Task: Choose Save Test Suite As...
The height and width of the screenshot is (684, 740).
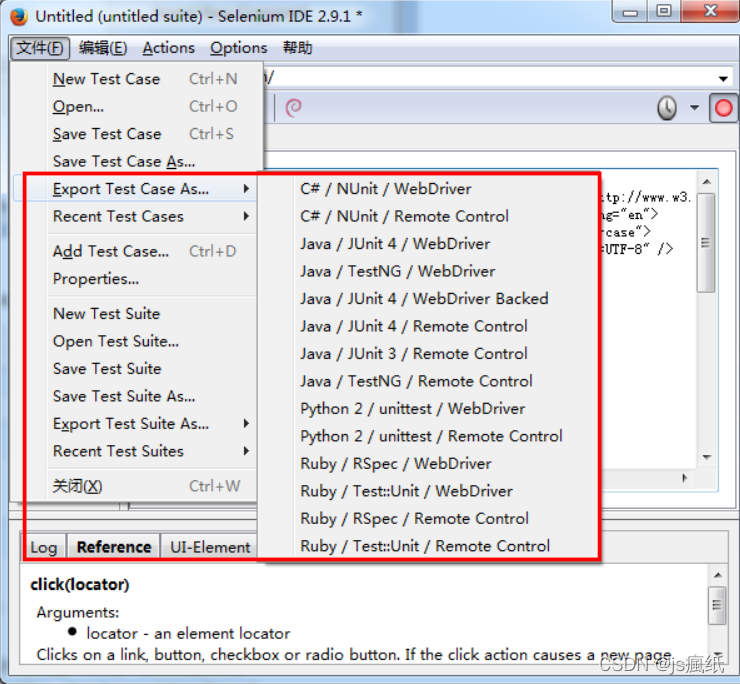Action: click(137, 396)
